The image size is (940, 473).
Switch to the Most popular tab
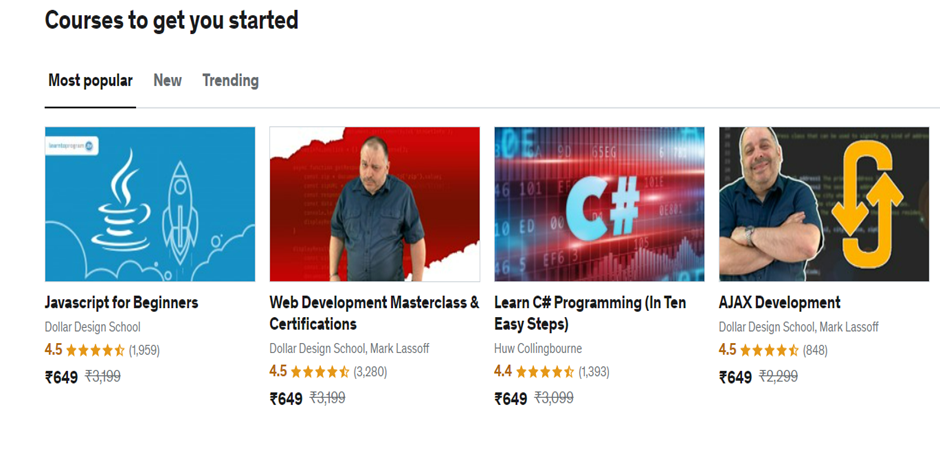pyautogui.click(x=91, y=80)
